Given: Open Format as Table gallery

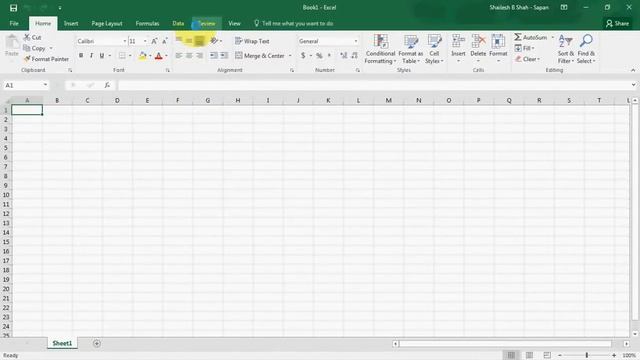Looking at the screenshot, I should [411, 49].
